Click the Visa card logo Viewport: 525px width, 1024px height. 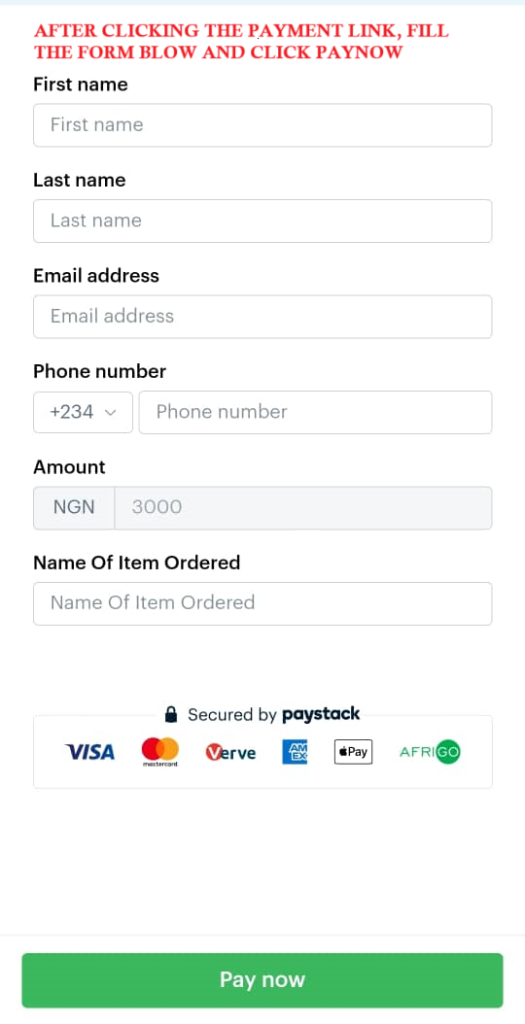click(89, 752)
